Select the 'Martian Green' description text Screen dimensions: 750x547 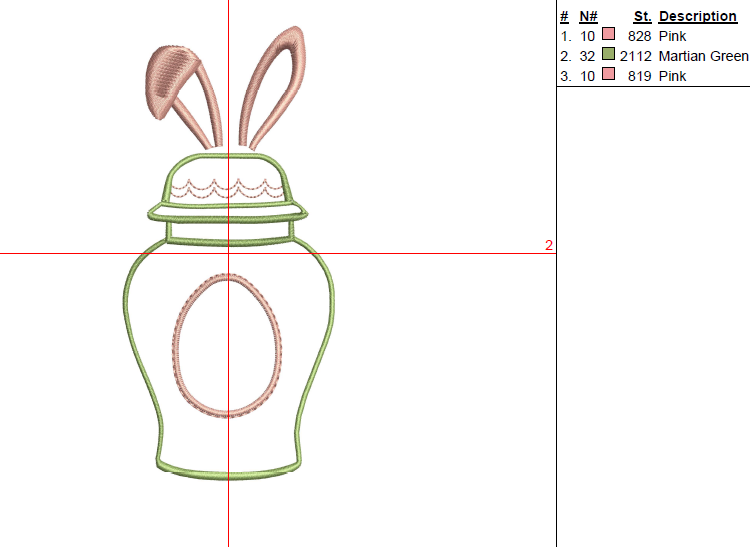click(703, 56)
